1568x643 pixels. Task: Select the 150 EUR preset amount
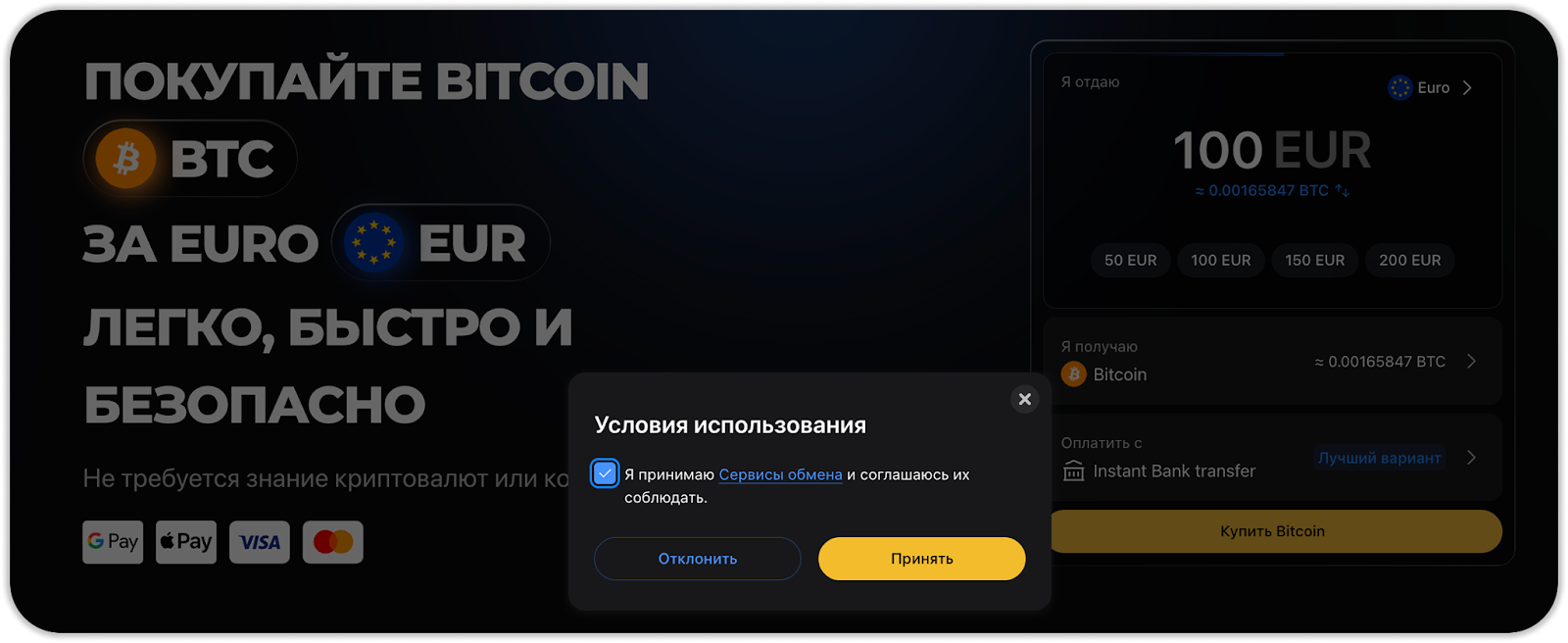1314,261
